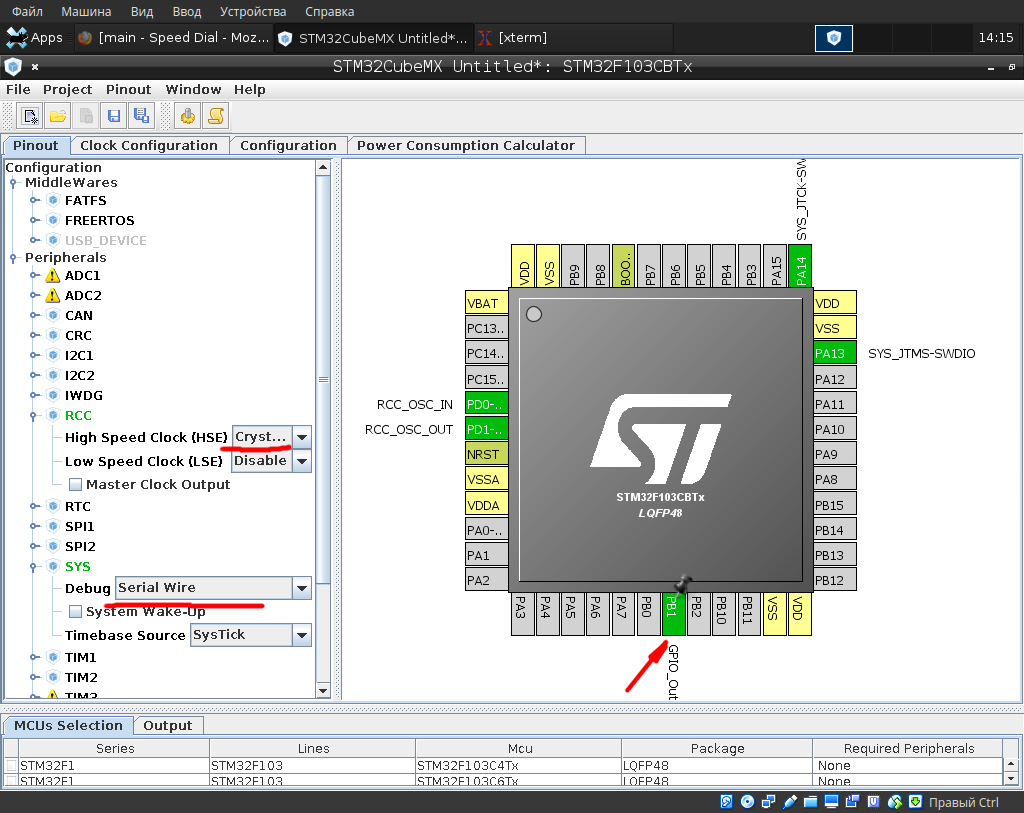
Task: Open the Pinout menu
Action: pyautogui.click(x=129, y=89)
